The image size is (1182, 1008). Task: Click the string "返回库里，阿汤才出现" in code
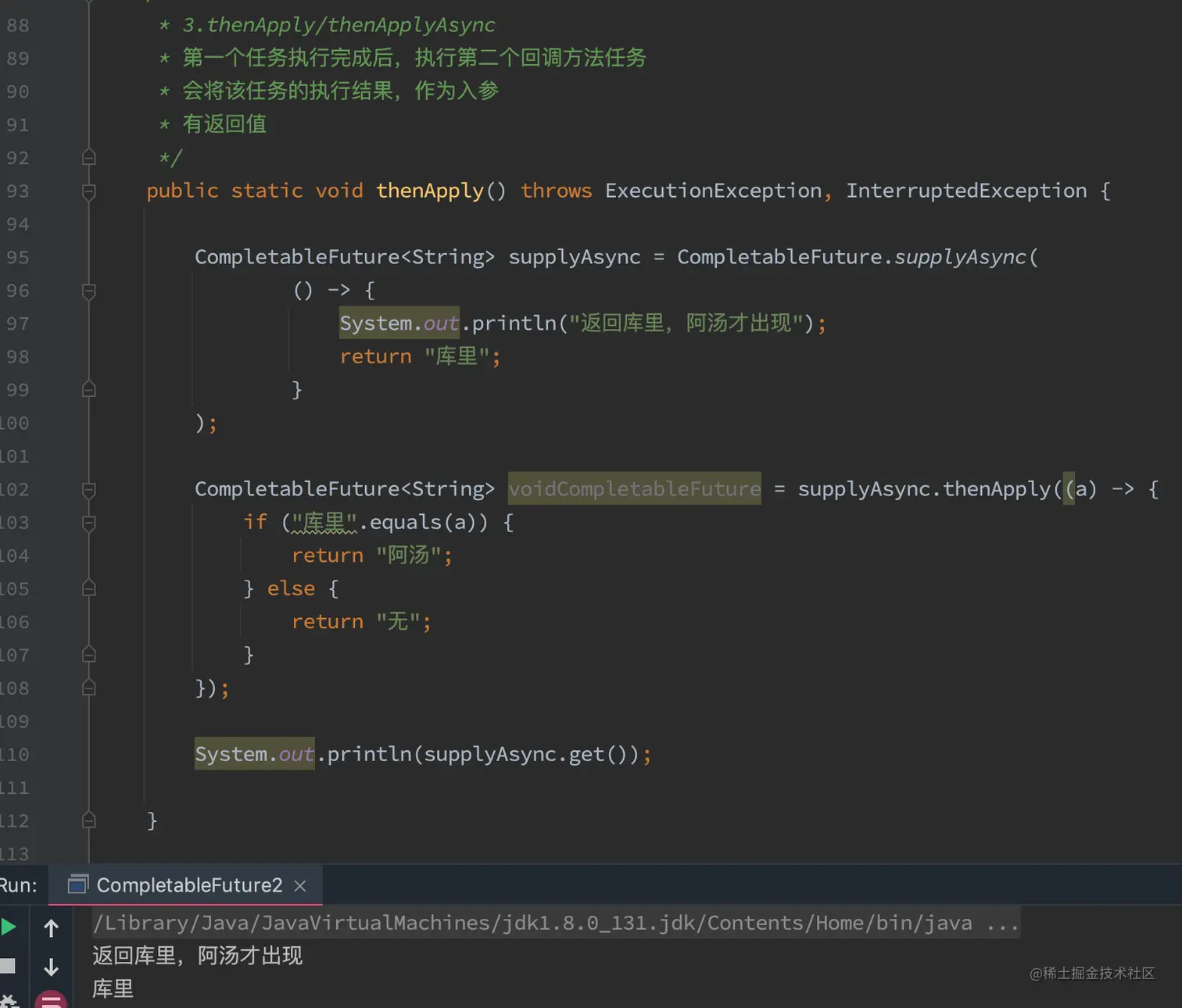click(x=686, y=323)
